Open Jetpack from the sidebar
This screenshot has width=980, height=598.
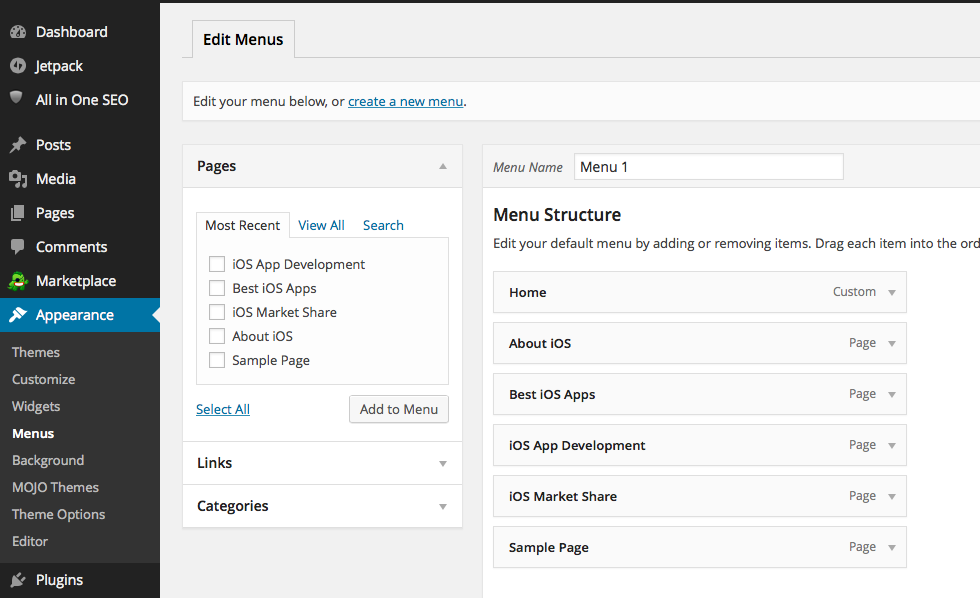tap(18, 65)
